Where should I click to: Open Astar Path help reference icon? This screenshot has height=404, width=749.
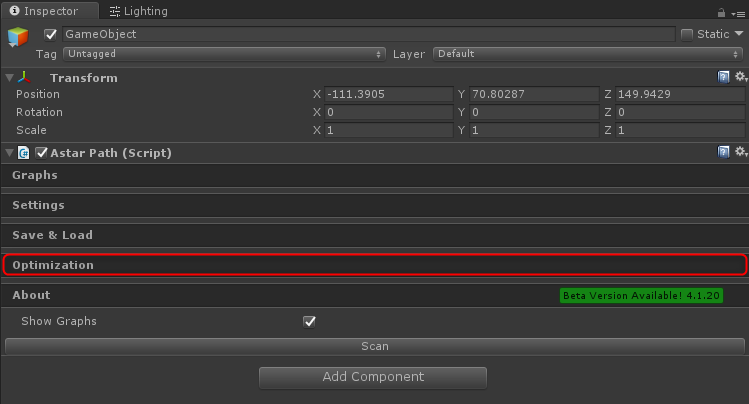coord(724,152)
